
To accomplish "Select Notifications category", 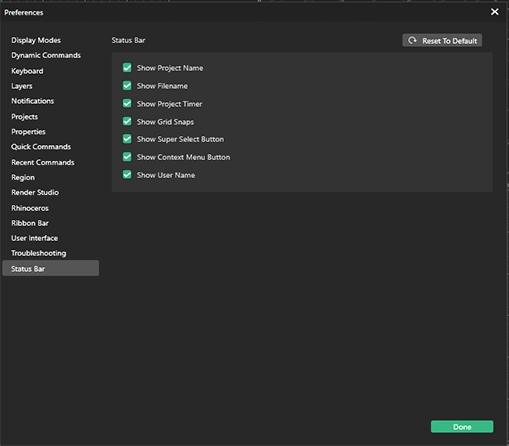I will tap(33, 101).
